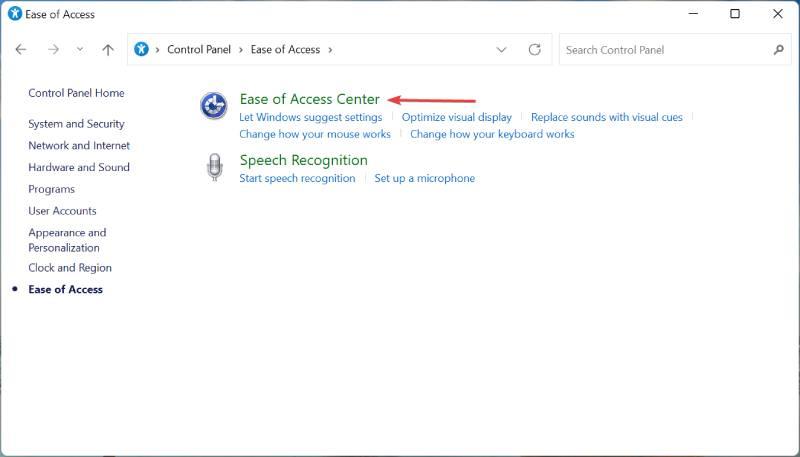Click the Ease of Access title bar icon

pyautogui.click(x=15, y=14)
